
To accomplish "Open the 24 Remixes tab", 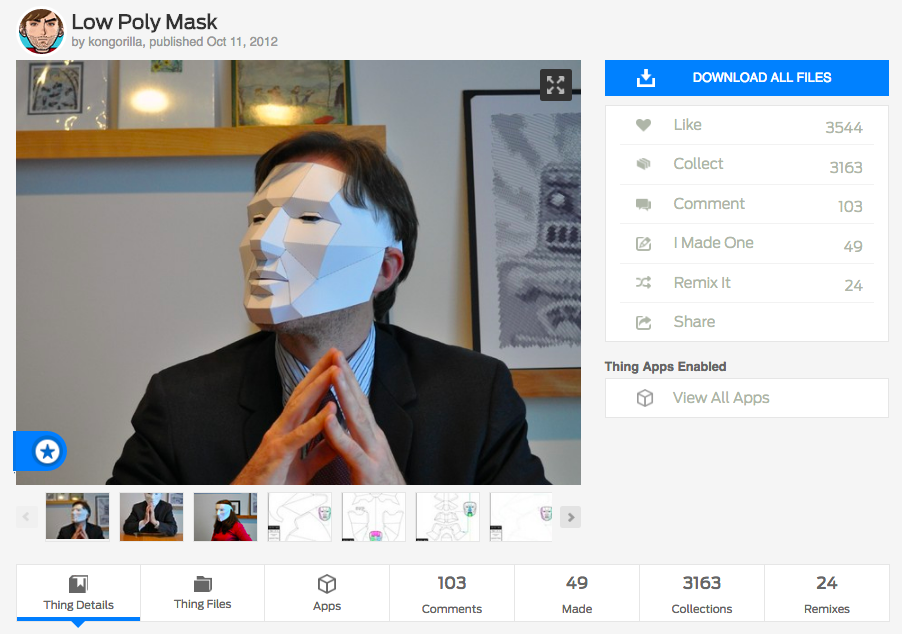I will 827,593.
